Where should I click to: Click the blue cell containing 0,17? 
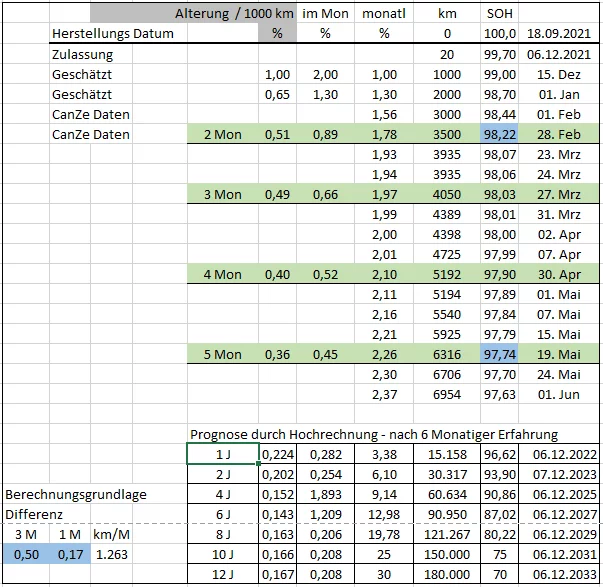(x=70, y=555)
